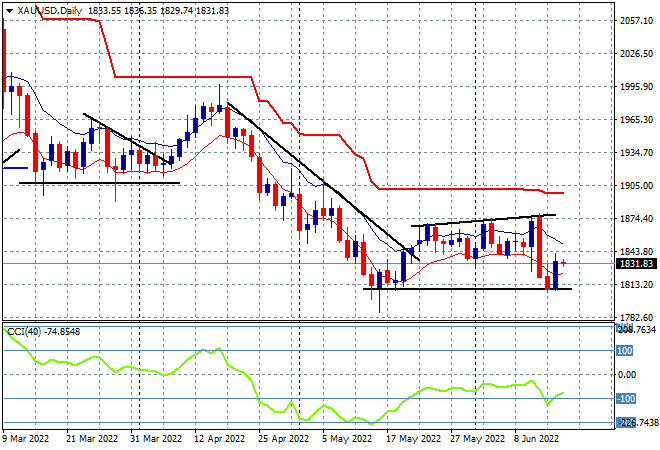Click the 1874.40 price axis label
Viewport: 660px width, 450px height.
(636, 218)
